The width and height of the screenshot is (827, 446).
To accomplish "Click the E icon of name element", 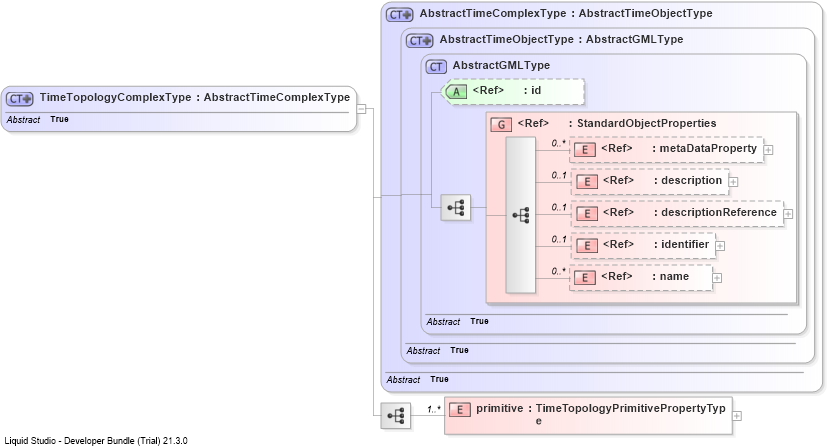I will pos(585,278).
